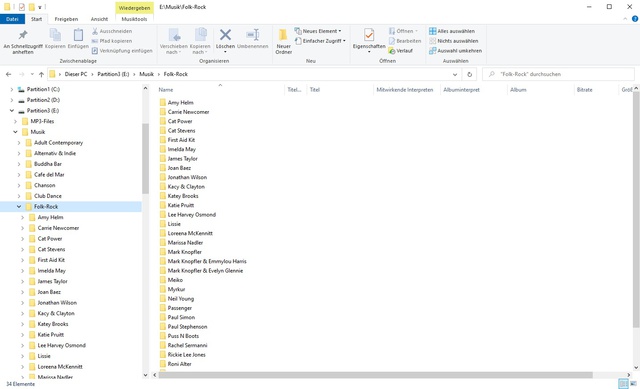Viewport: 640px width, 389px height.
Task: Go up one folder level
Action: 41,74
